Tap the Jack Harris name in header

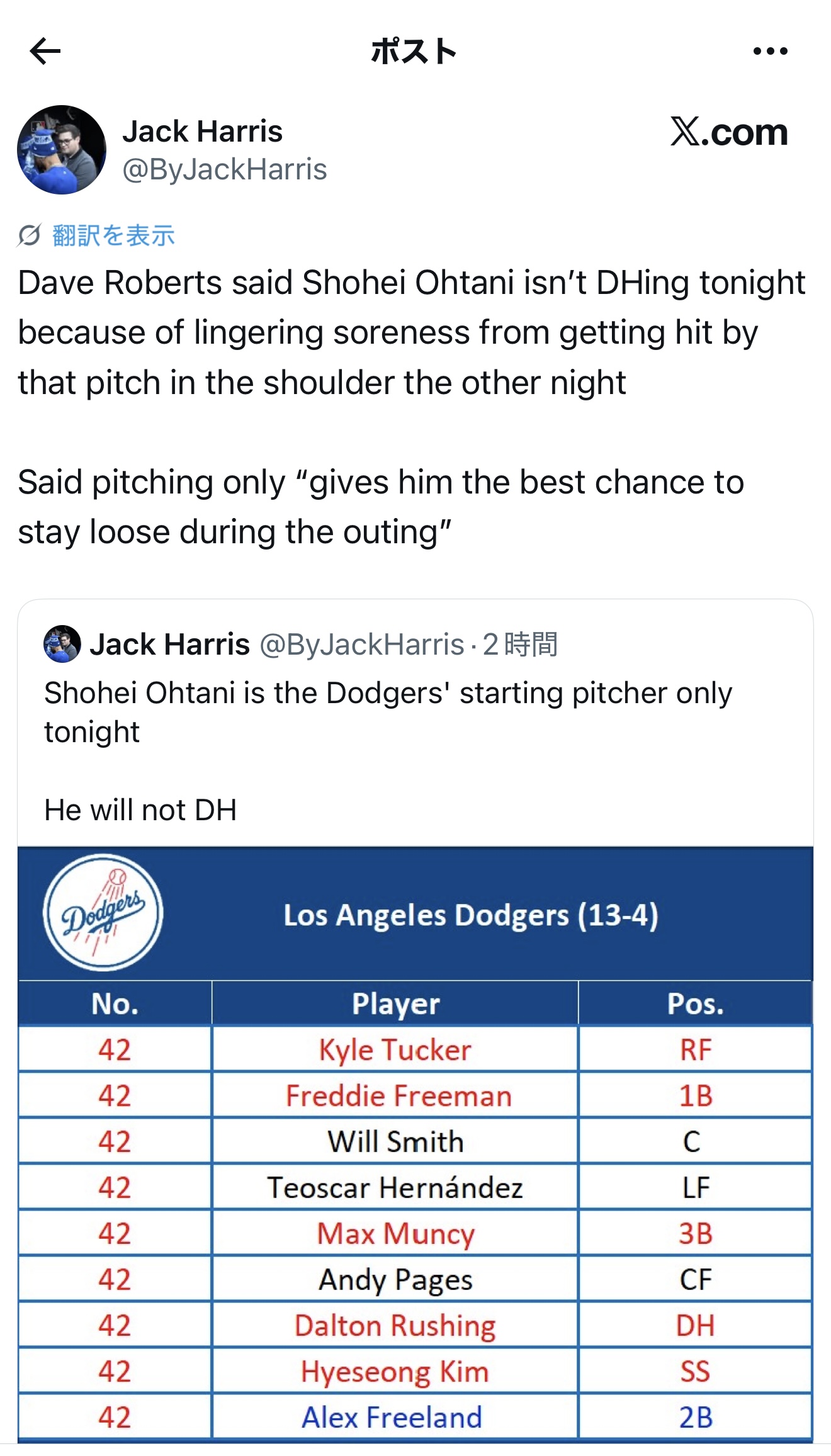click(202, 131)
